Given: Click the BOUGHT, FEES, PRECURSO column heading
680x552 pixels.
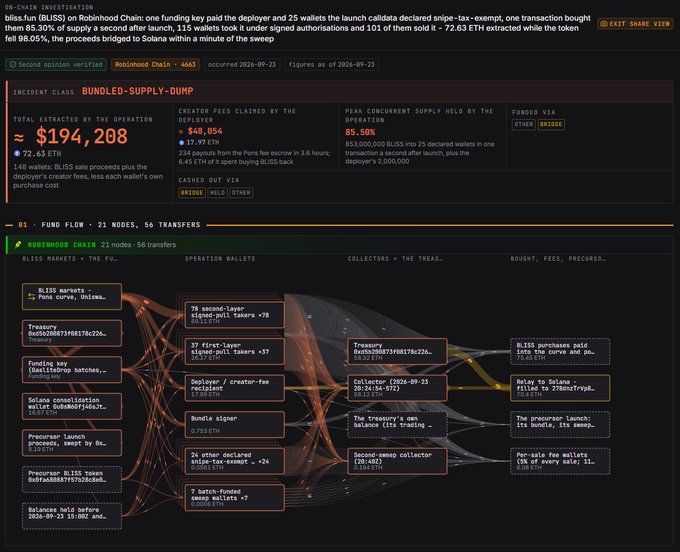Looking at the screenshot, I should 558,258.
